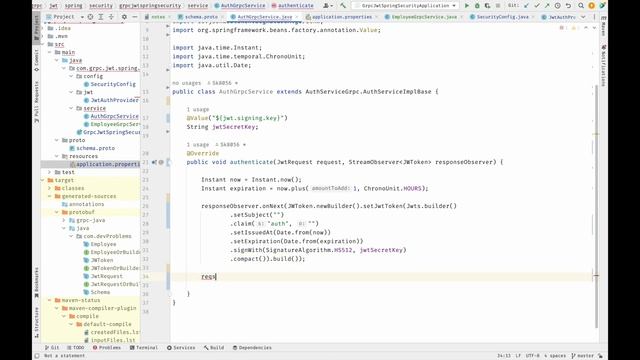
Task: Open the Maven tool window
Action: [x=603, y=27]
